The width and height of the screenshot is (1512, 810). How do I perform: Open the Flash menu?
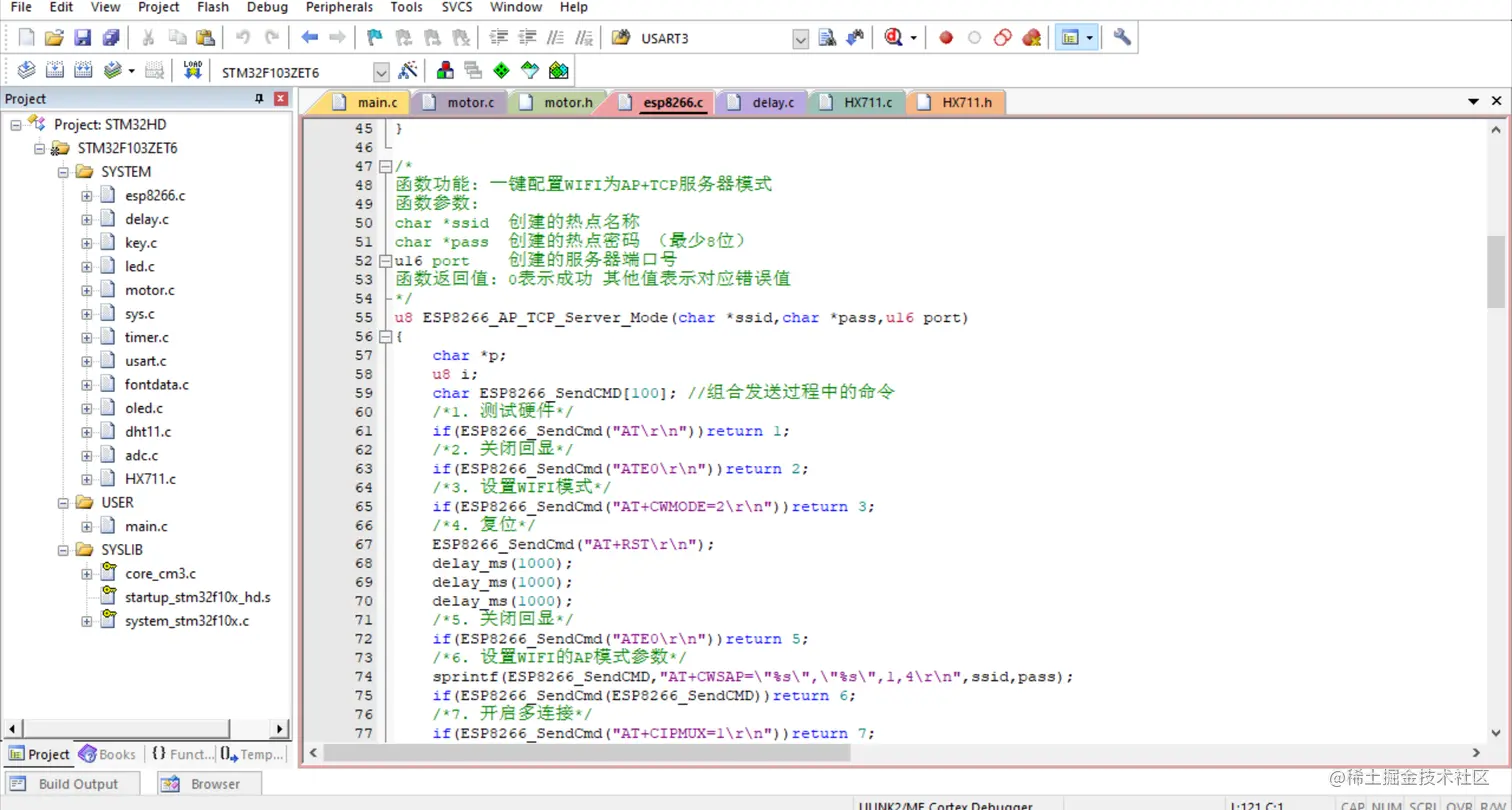point(212,7)
